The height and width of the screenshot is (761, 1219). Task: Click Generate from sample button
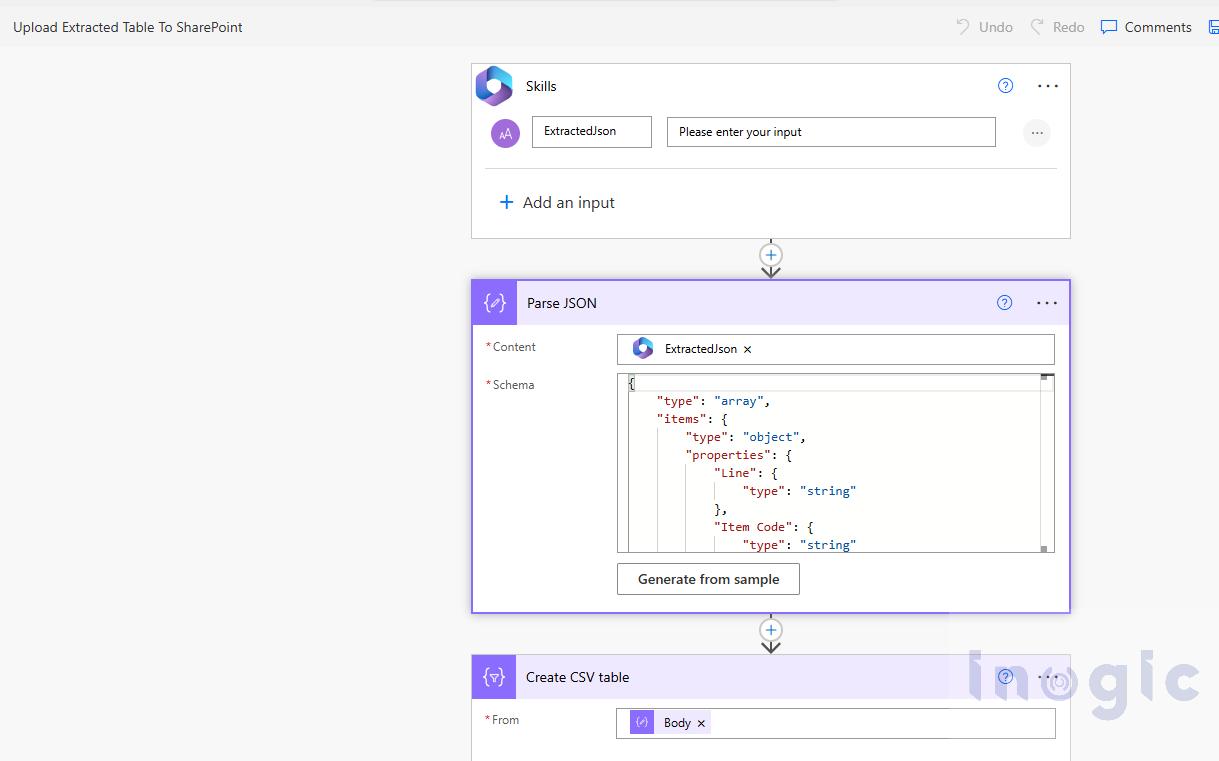pos(708,579)
